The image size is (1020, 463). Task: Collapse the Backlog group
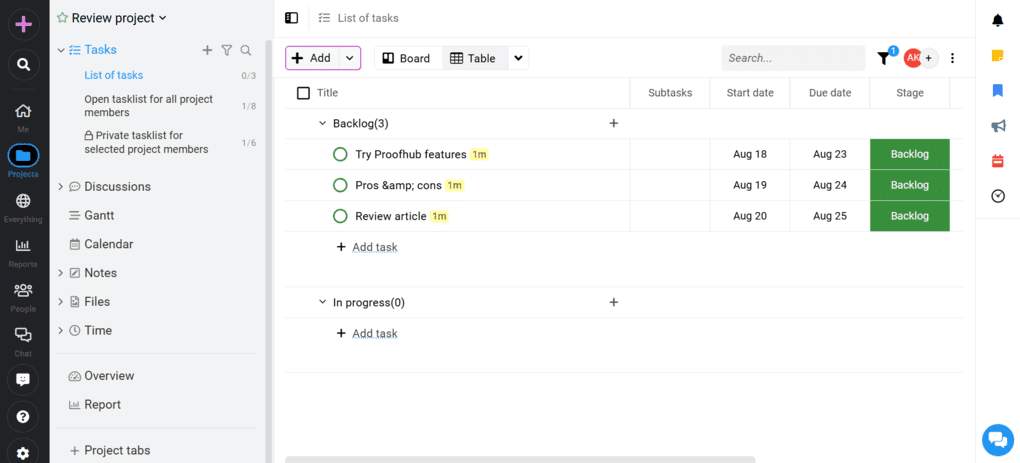point(322,123)
